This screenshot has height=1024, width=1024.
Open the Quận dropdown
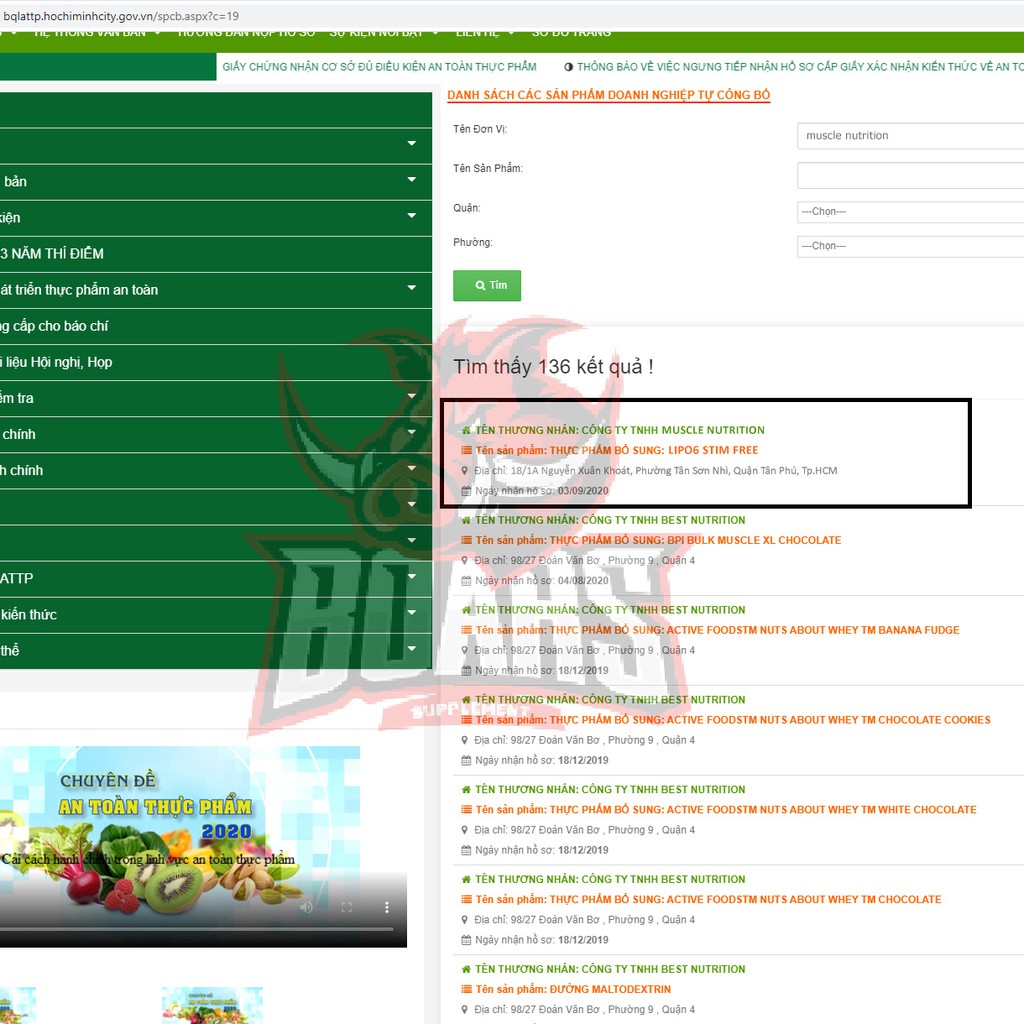(x=909, y=212)
